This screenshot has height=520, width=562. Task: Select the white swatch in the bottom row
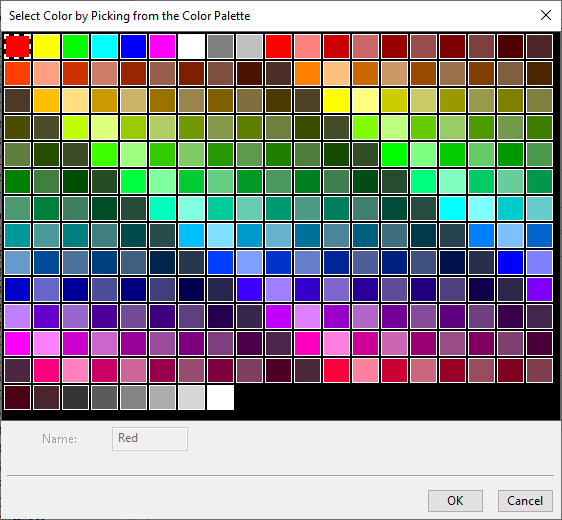(220, 397)
